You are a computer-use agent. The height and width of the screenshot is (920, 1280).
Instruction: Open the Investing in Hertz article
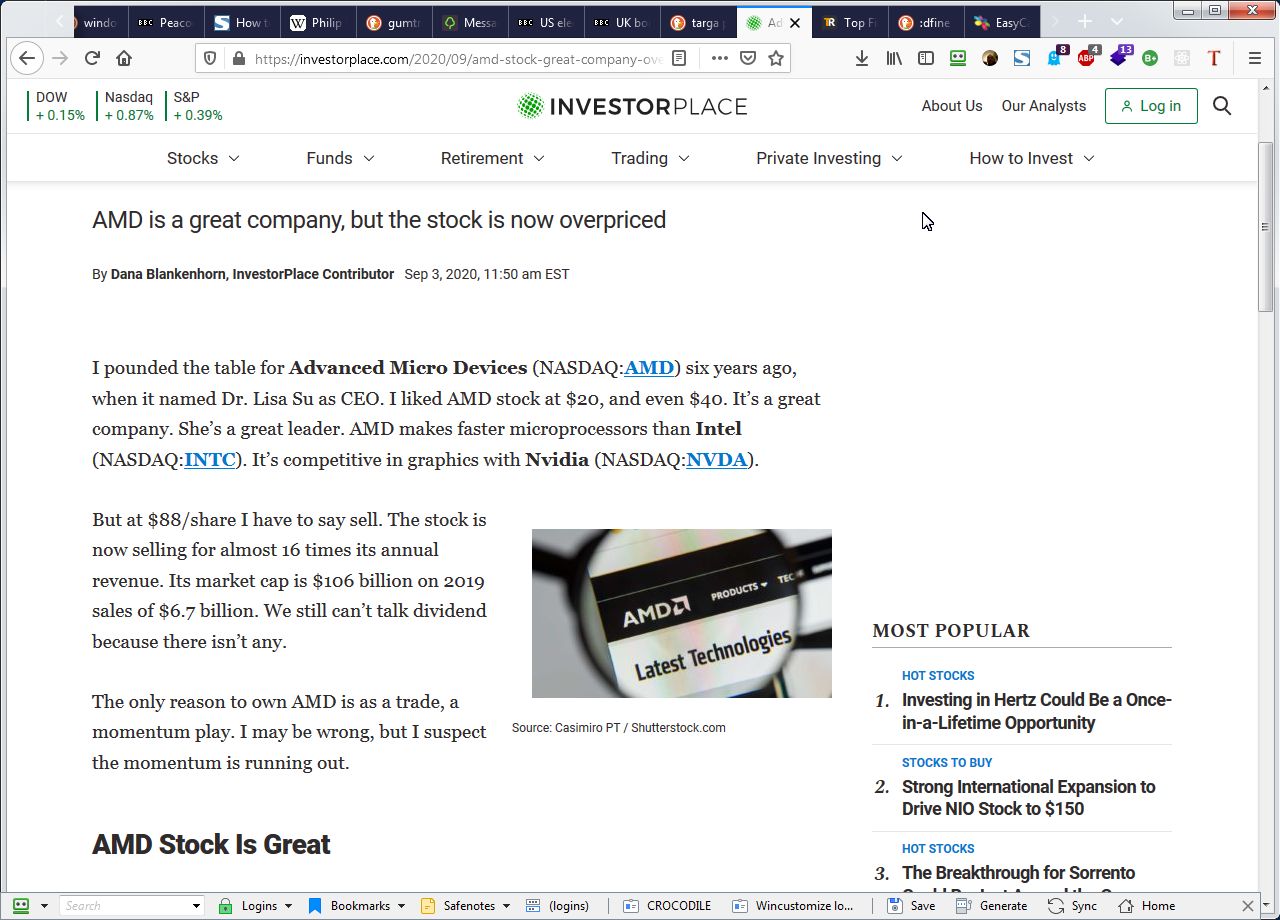click(x=1036, y=711)
